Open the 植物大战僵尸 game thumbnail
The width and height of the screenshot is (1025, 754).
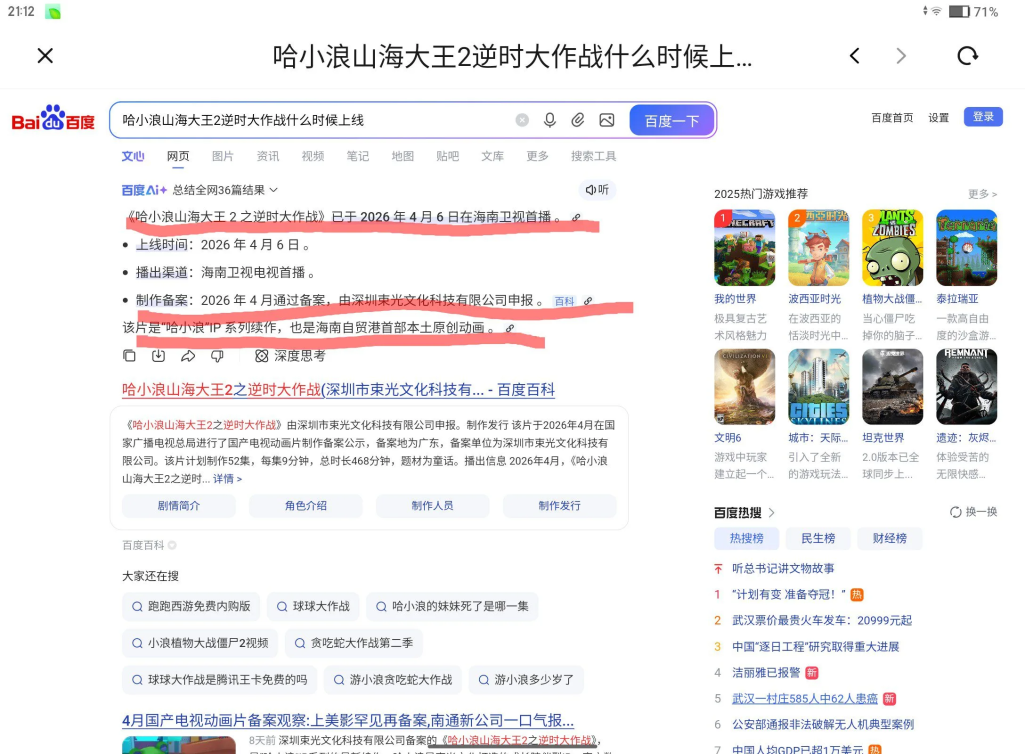point(892,248)
